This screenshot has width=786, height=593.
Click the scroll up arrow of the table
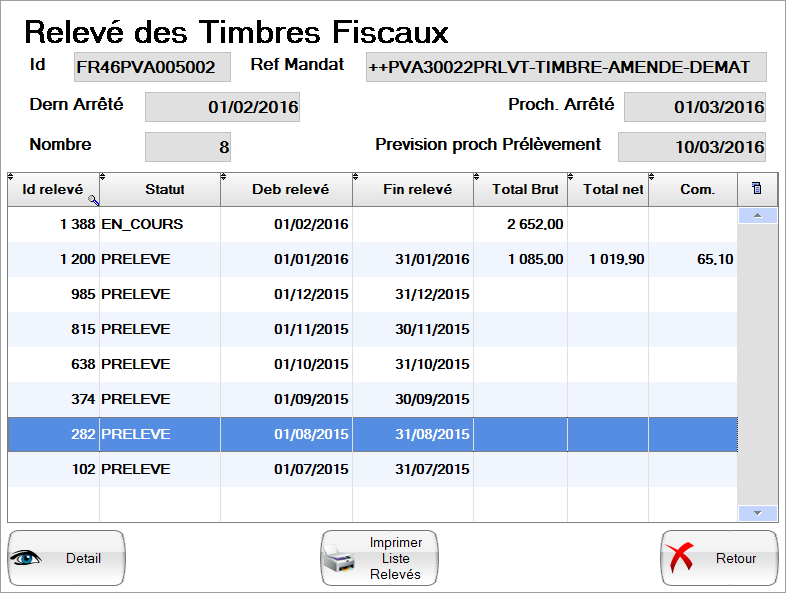(757, 215)
